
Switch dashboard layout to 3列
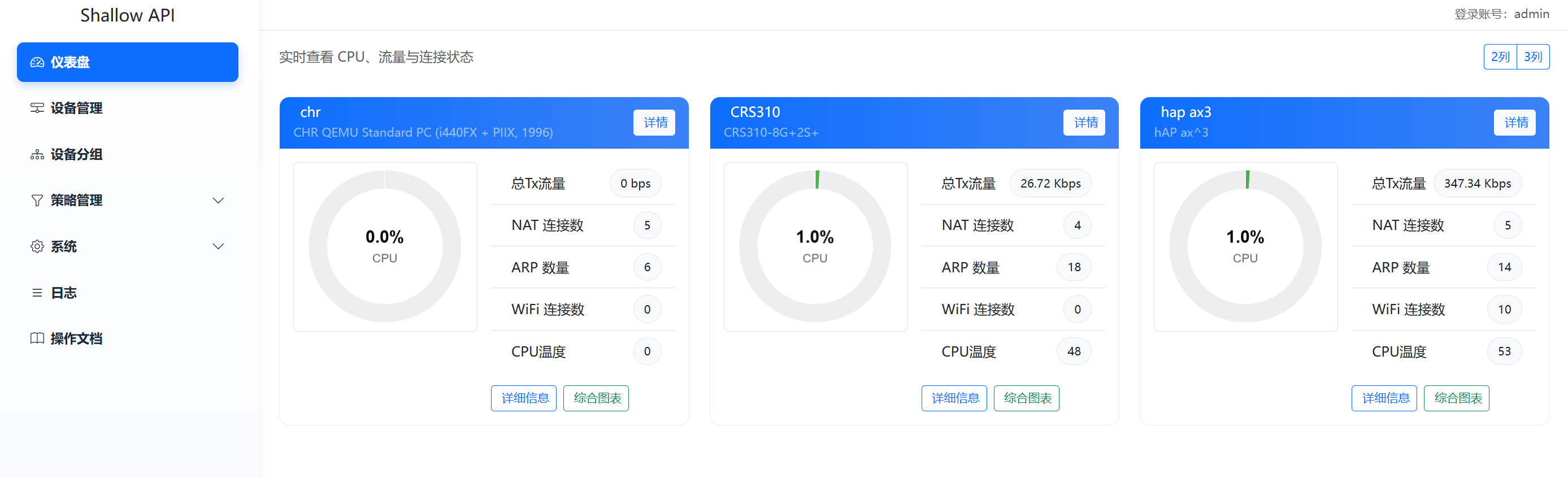tap(1533, 57)
